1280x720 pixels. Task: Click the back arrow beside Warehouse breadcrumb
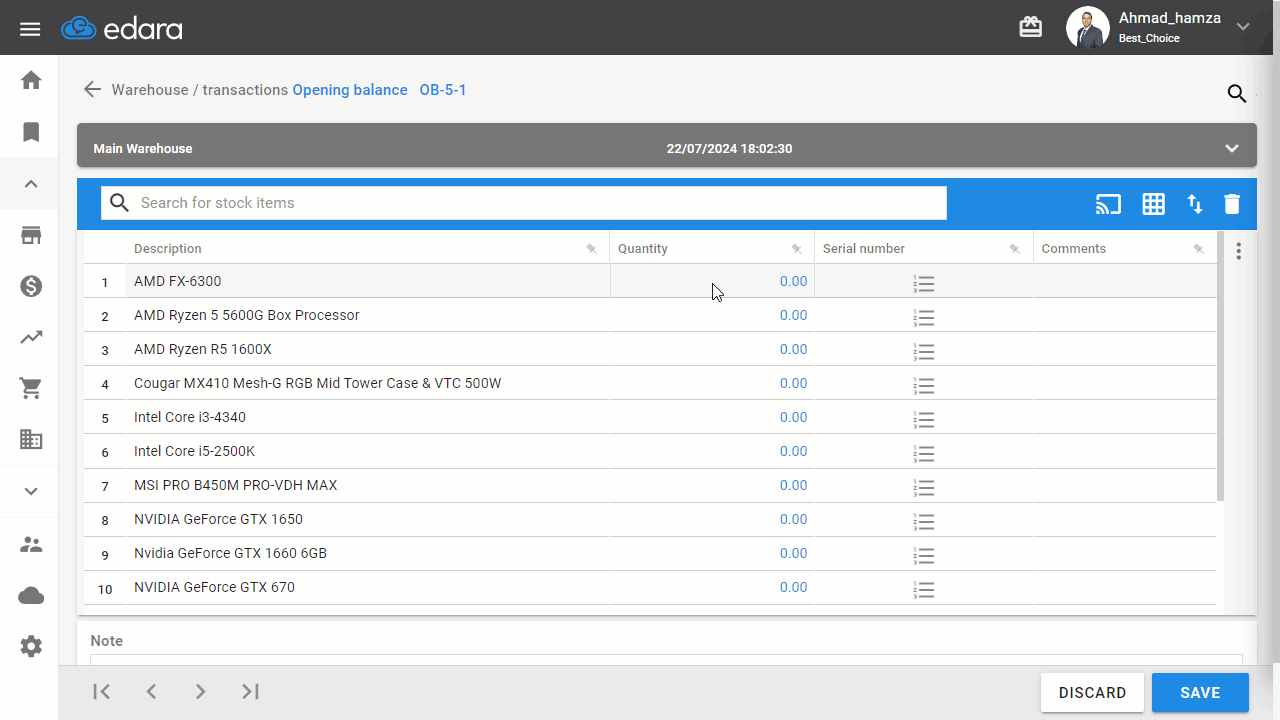point(92,89)
